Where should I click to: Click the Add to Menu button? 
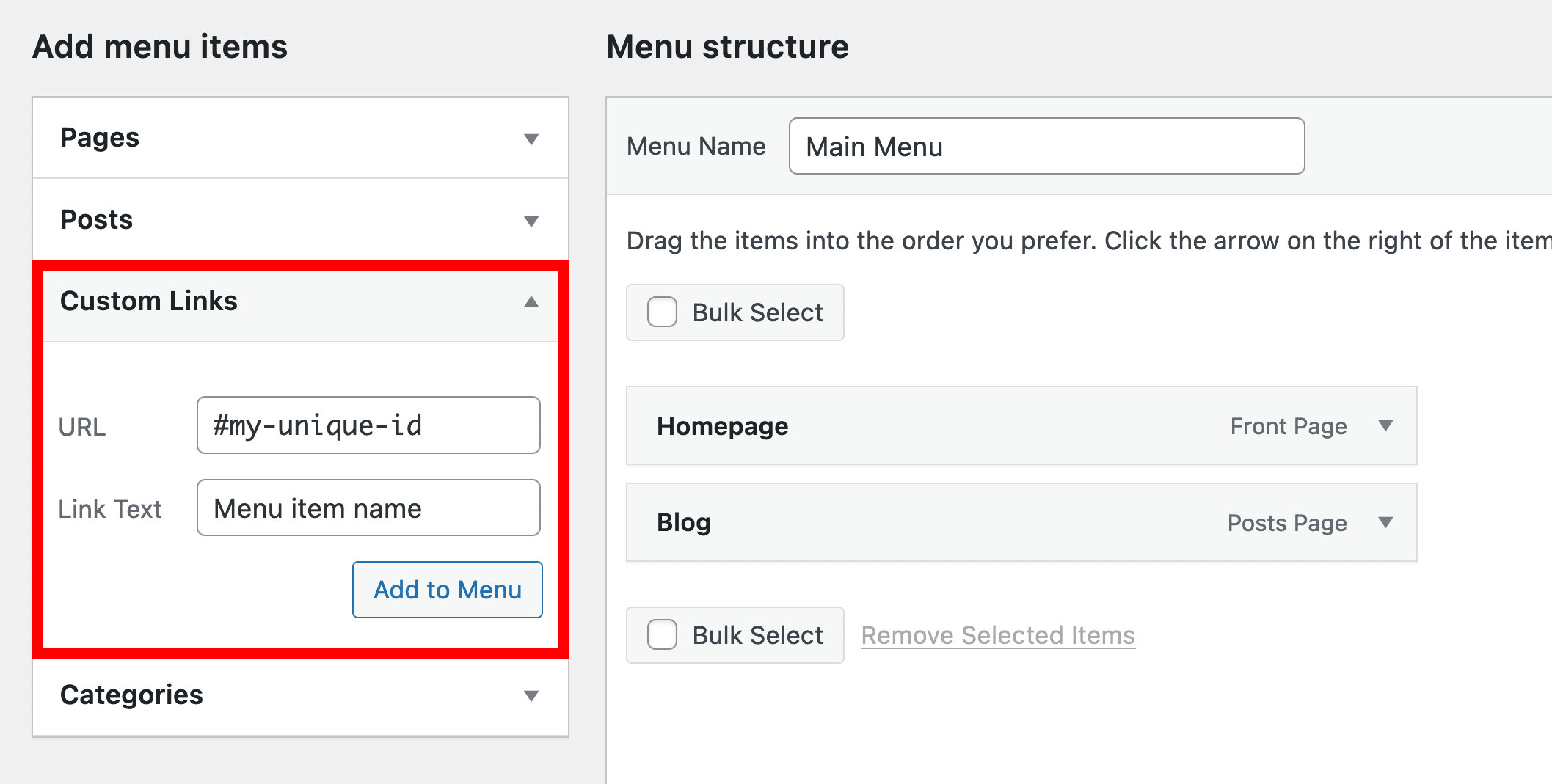tap(447, 590)
